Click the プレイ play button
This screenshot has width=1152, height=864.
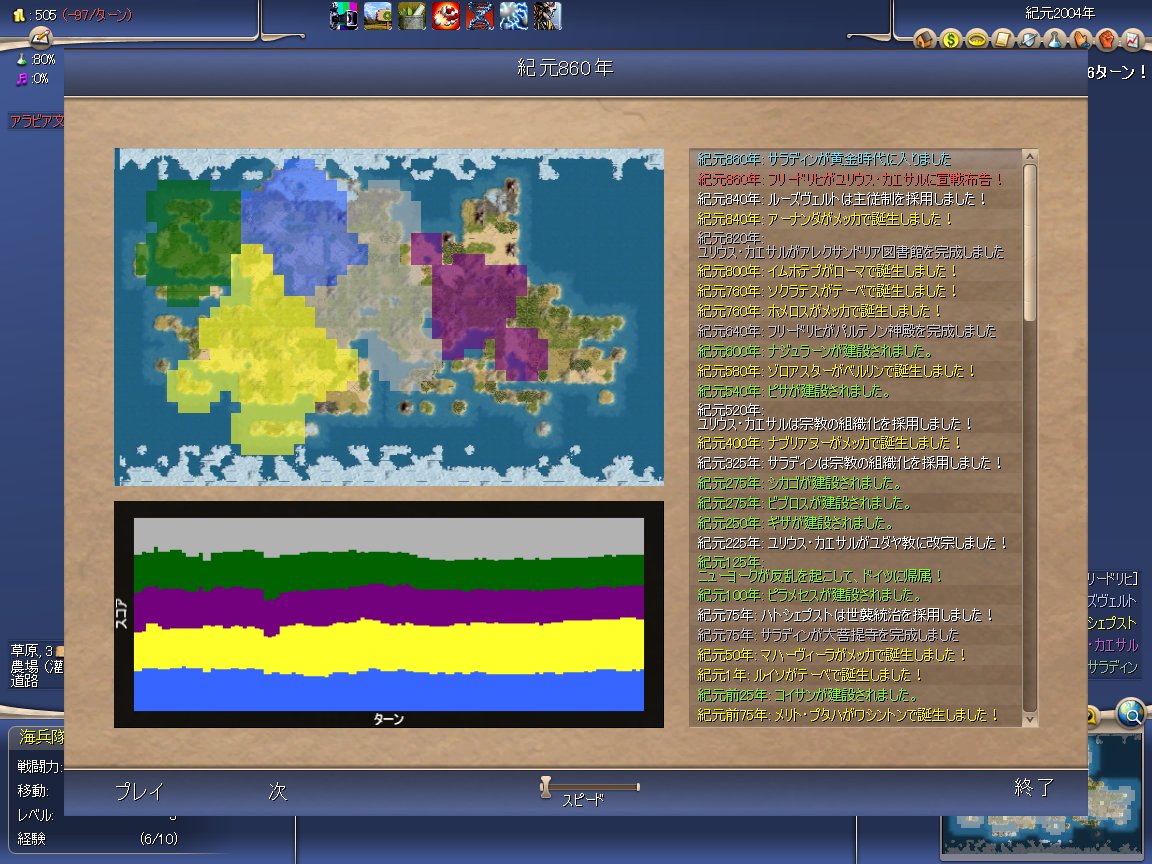[x=139, y=791]
